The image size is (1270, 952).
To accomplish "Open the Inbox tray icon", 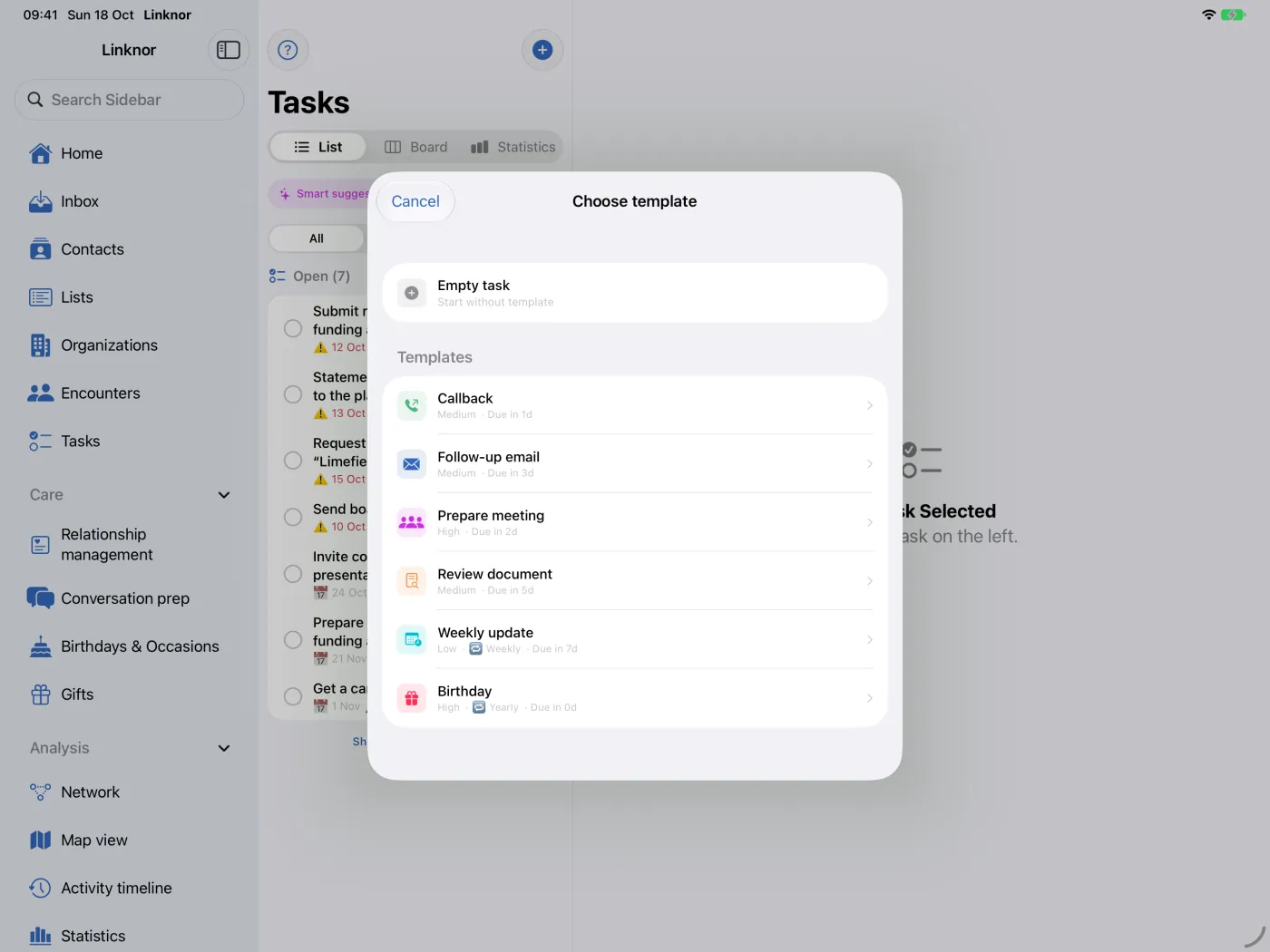I will 41,201.
